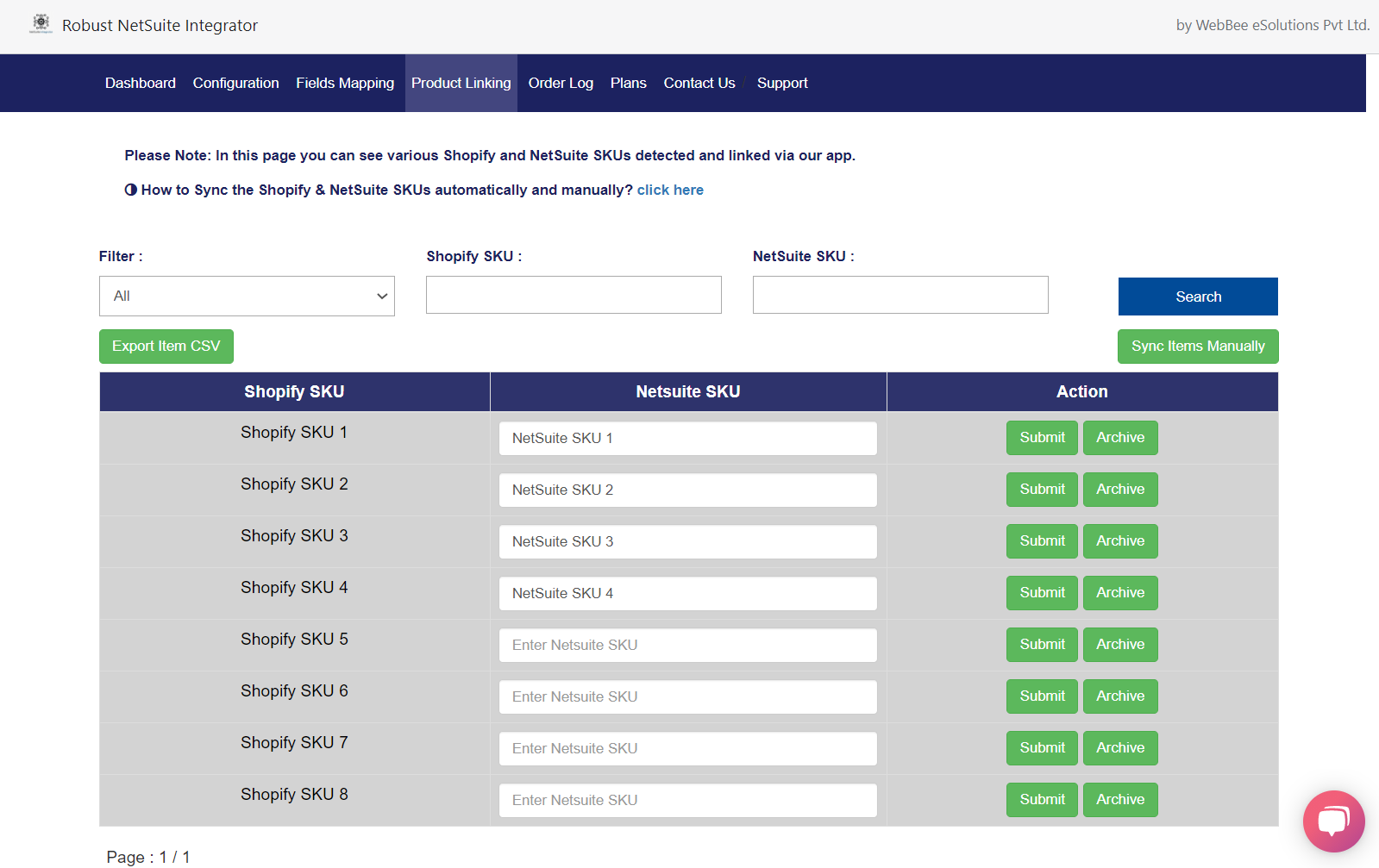
Task: Click the empty Netsuite SKU field for Shopify SKU 7
Action: pos(688,748)
